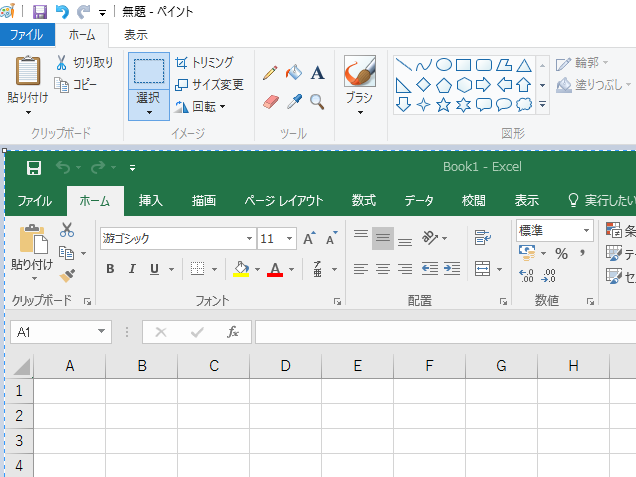Open the 回転 rotate dropdown in Paint
Viewport: 636px width, 477px height.
[201, 106]
